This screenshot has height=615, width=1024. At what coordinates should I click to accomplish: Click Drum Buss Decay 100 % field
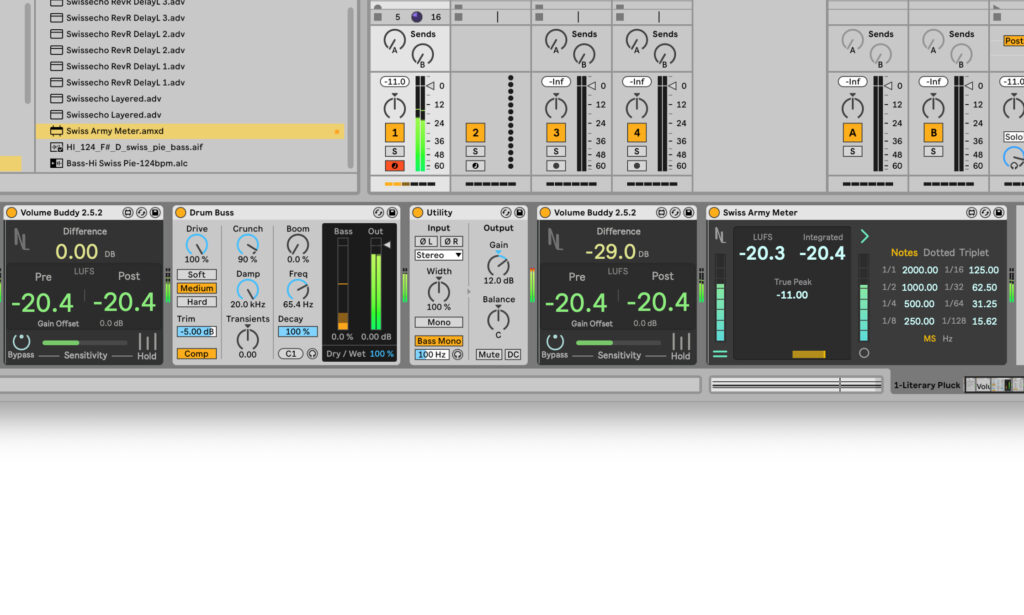pos(297,332)
